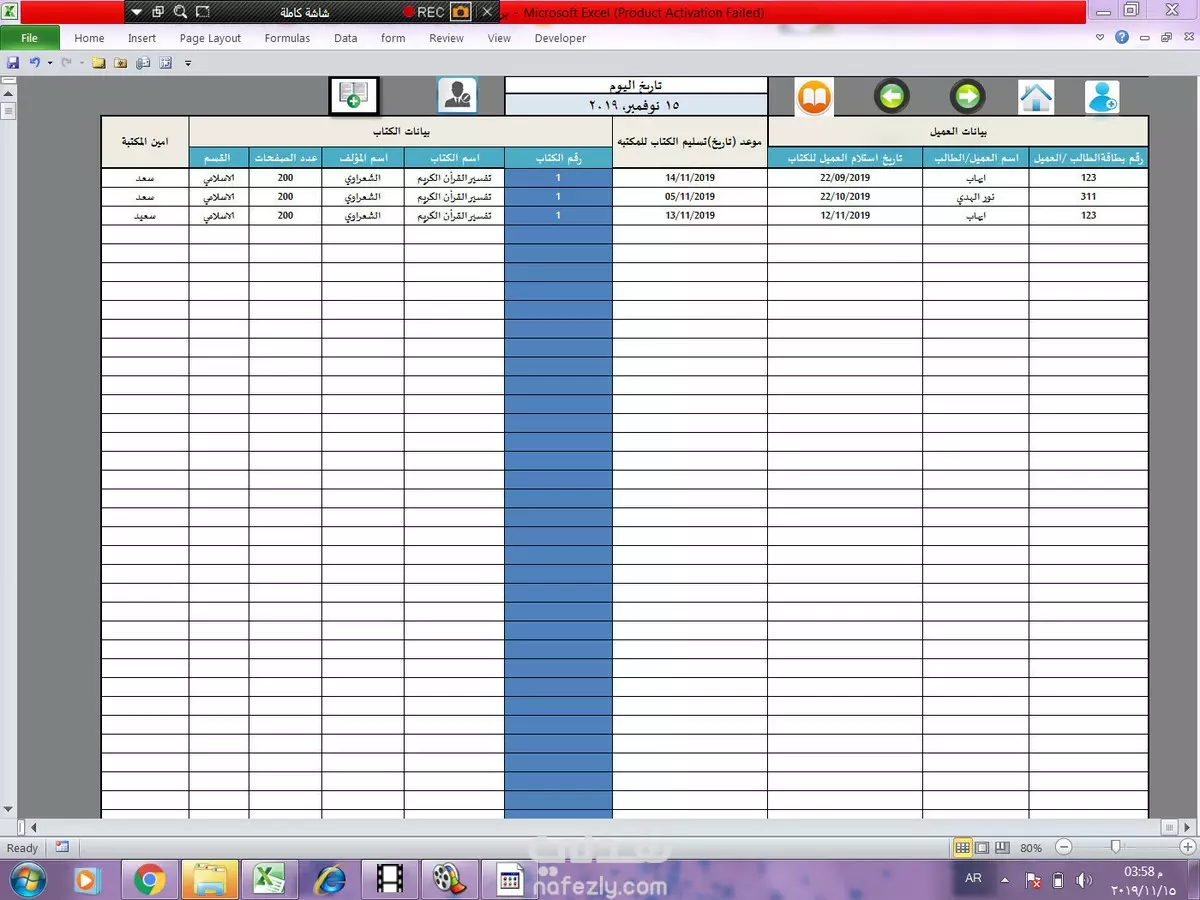Viewport: 1200px width, 900px height.
Task: Click the librarian profile edit icon
Action: (457, 95)
